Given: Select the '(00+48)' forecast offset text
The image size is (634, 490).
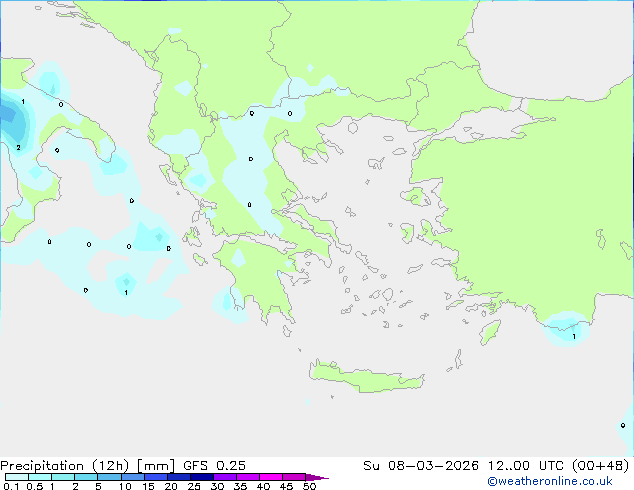Looking at the screenshot, I should 601,466.
